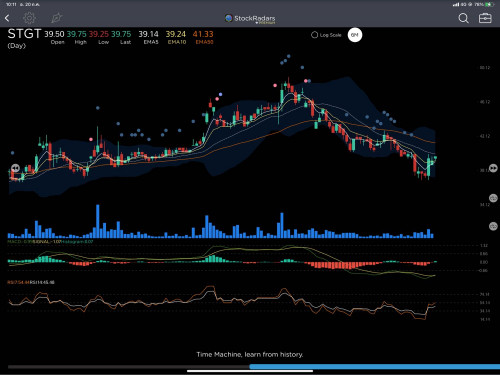500x375 pixels.
Task: Open the briefcase portfolio icon
Action: pyautogui.click(x=485, y=18)
